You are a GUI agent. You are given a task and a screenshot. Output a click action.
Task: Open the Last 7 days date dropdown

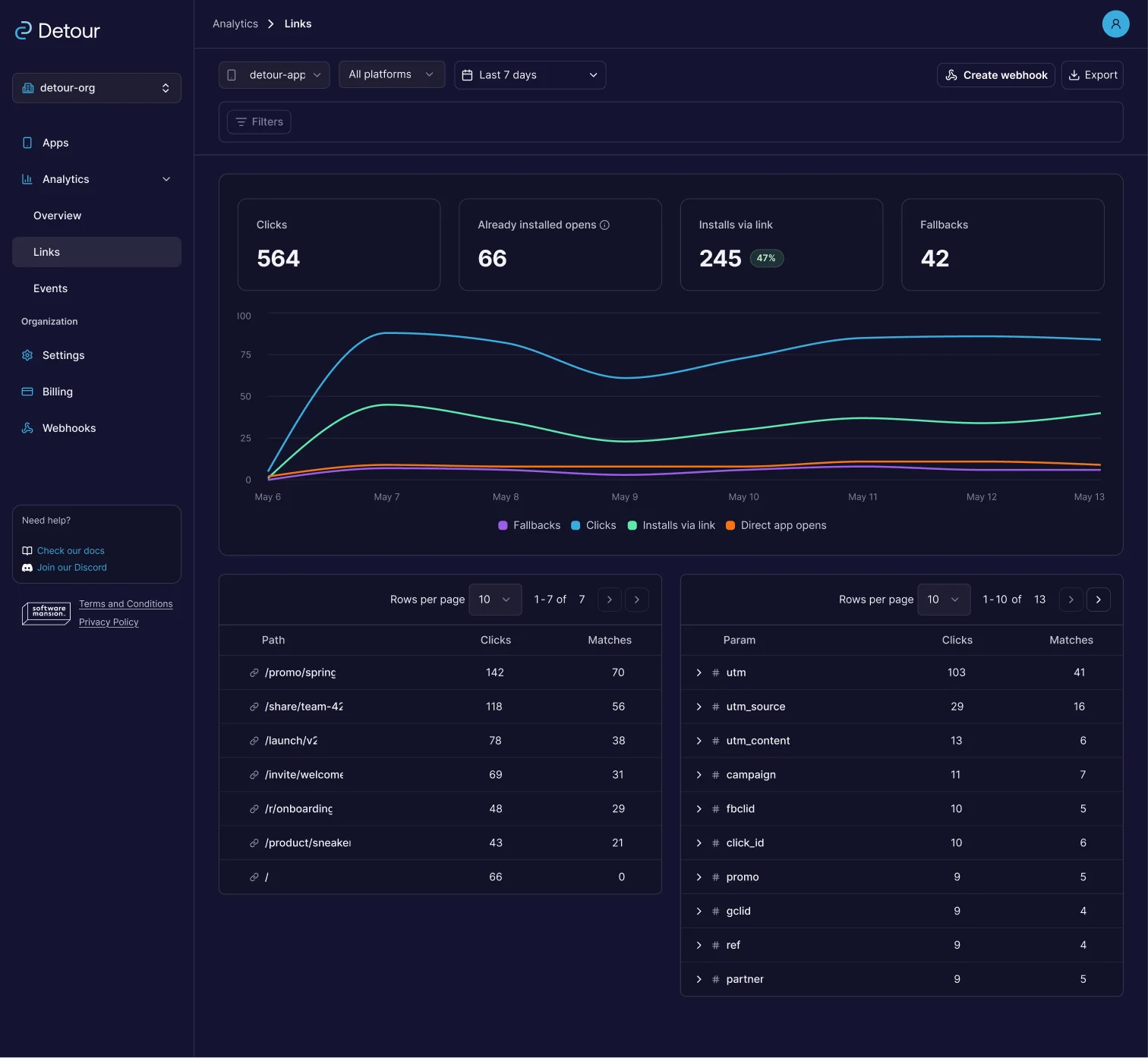coord(530,75)
